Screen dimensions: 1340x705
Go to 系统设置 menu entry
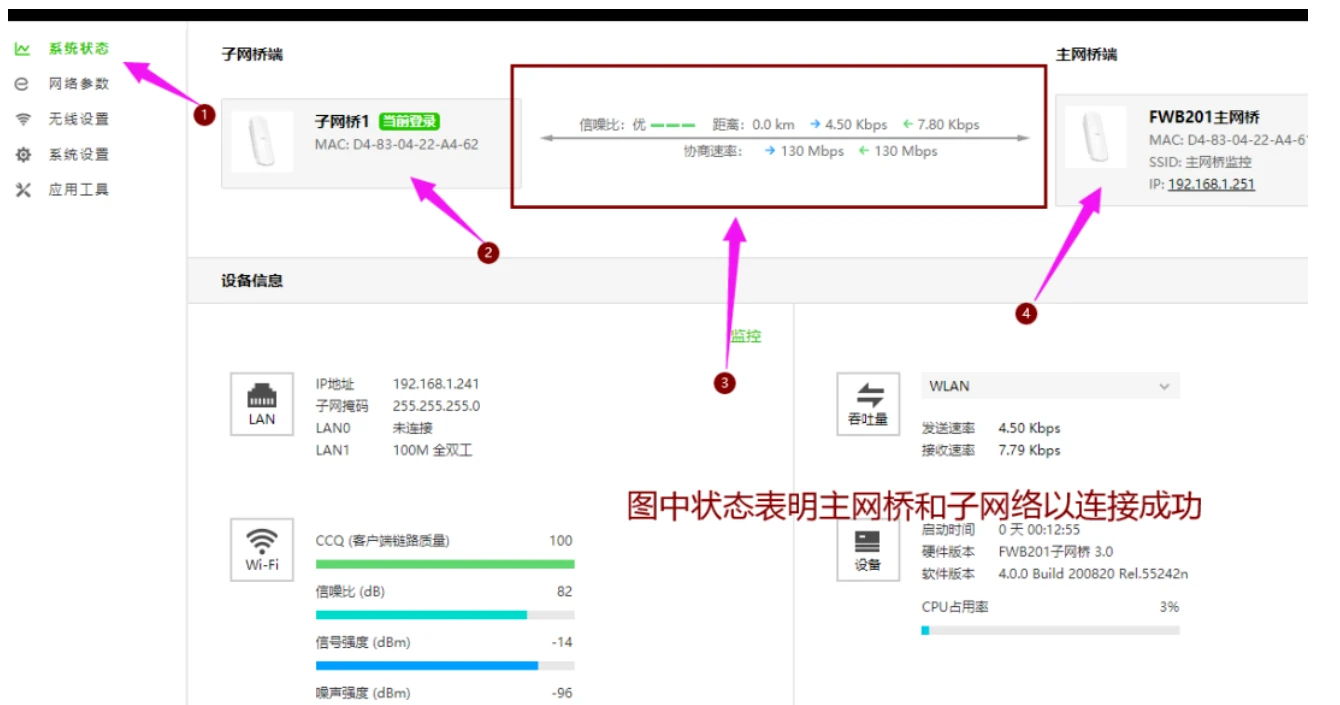point(79,155)
